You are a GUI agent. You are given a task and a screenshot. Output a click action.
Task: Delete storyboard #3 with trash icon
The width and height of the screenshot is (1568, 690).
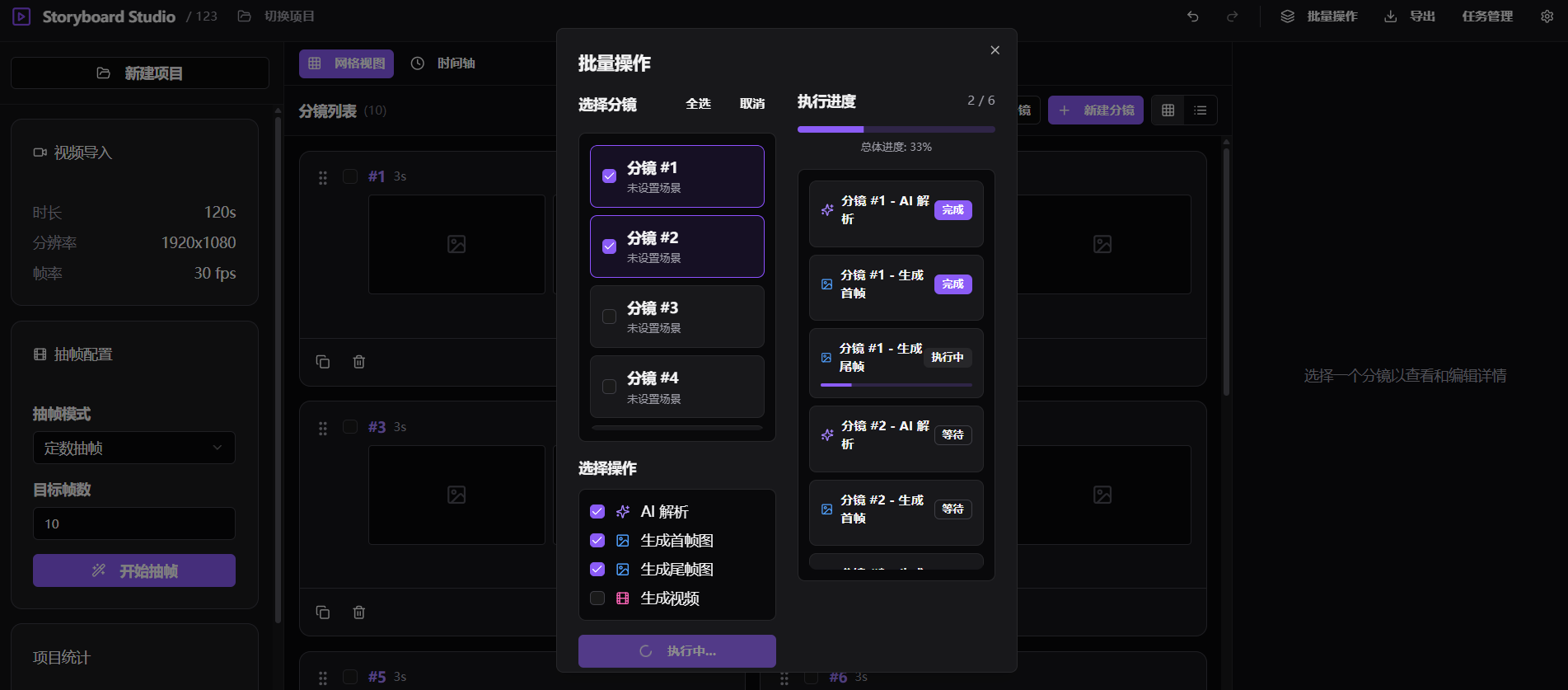[x=359, y=613]
